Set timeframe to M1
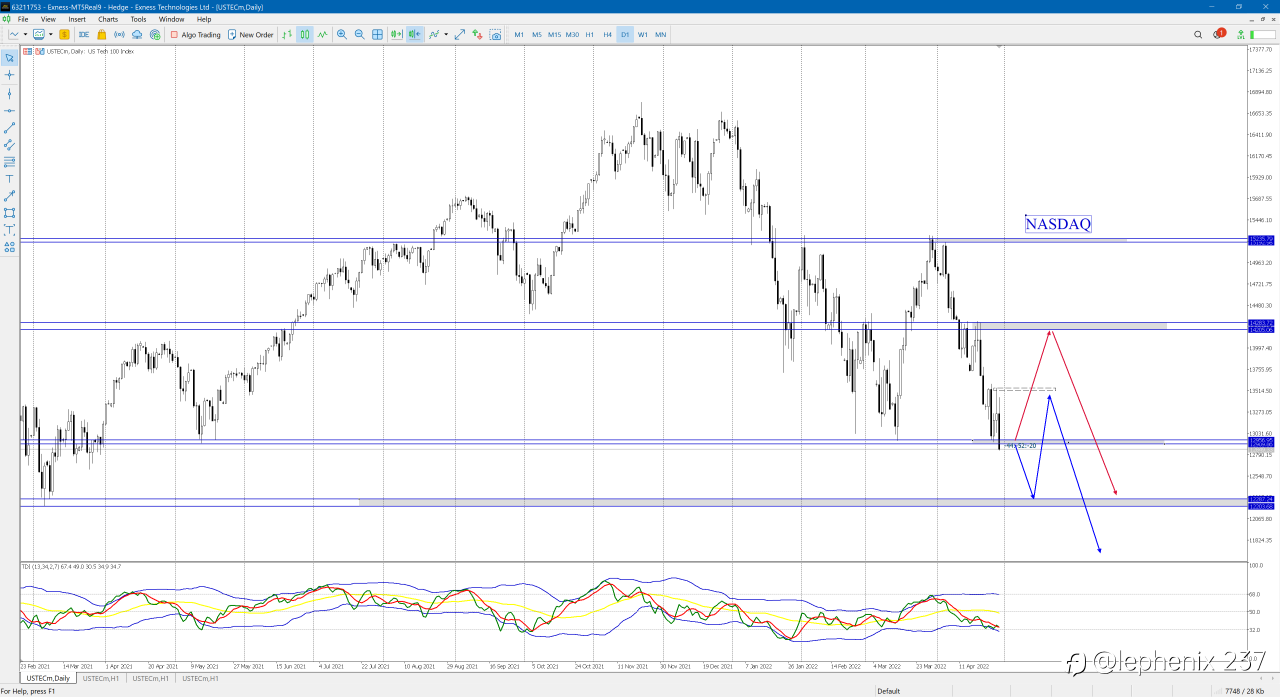This screenshot has height=697, width=1280. click(x=519, y=34)
